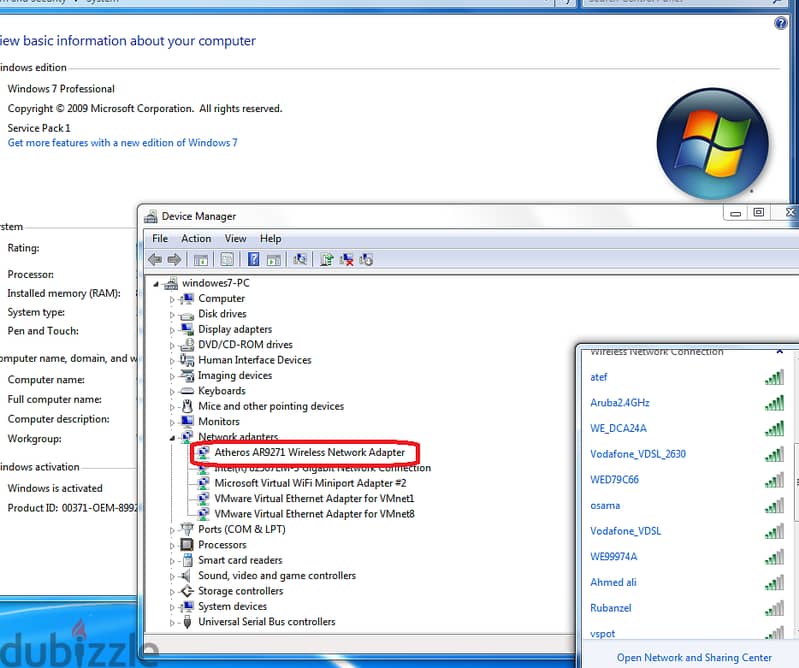799x668 pixels.
Task: Click the Forward arrow in Device Manager toolbar
Action: pos(174,260)
